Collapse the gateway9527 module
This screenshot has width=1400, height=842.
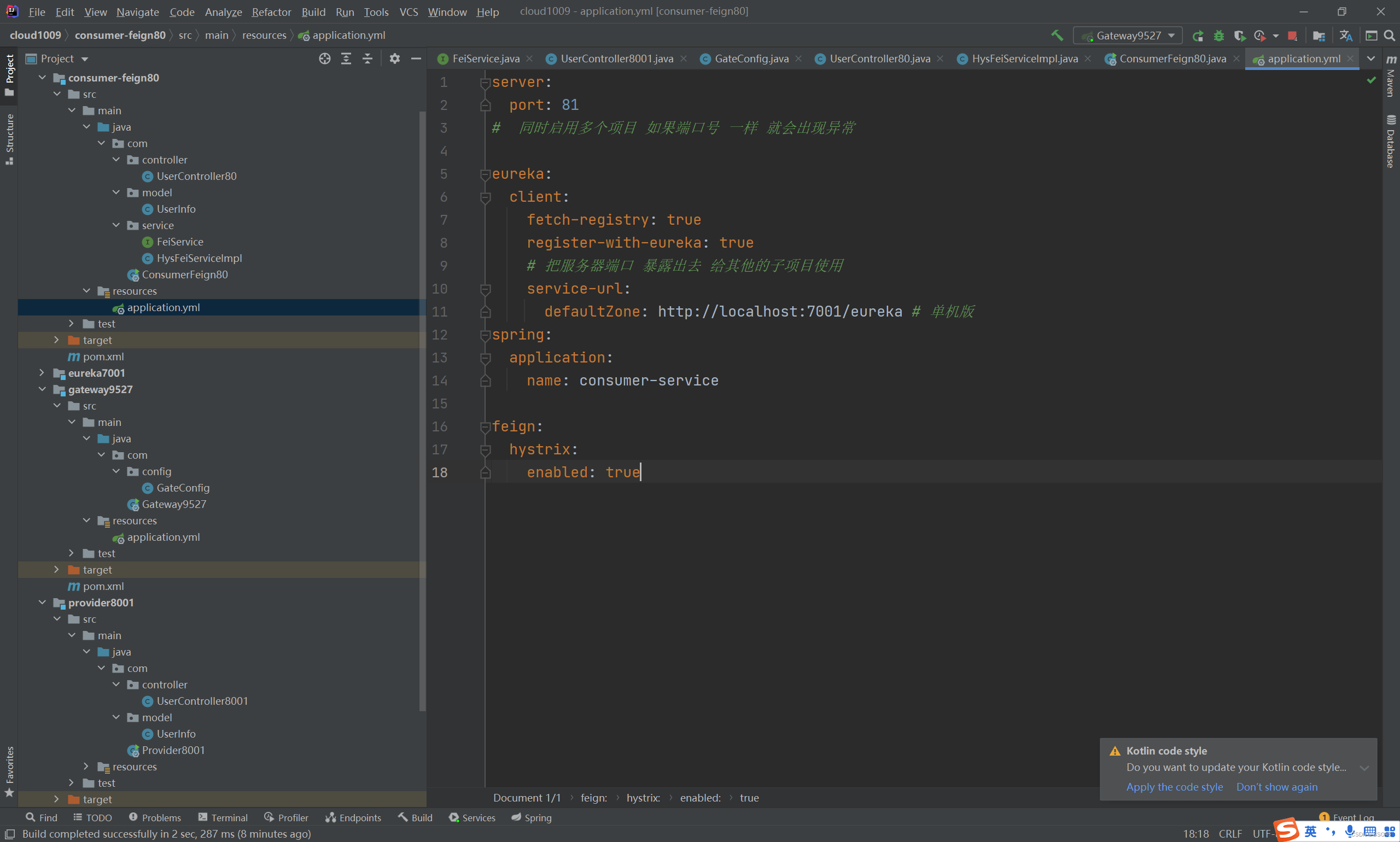(43, 389)
